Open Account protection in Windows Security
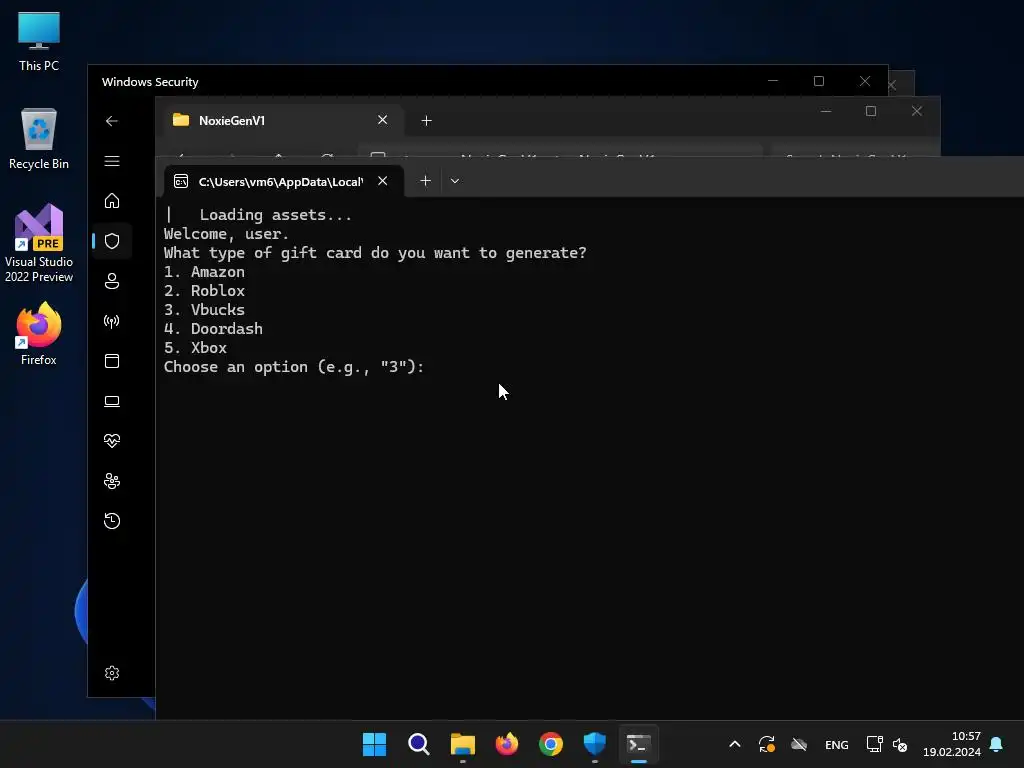 (x=112, y=281)
